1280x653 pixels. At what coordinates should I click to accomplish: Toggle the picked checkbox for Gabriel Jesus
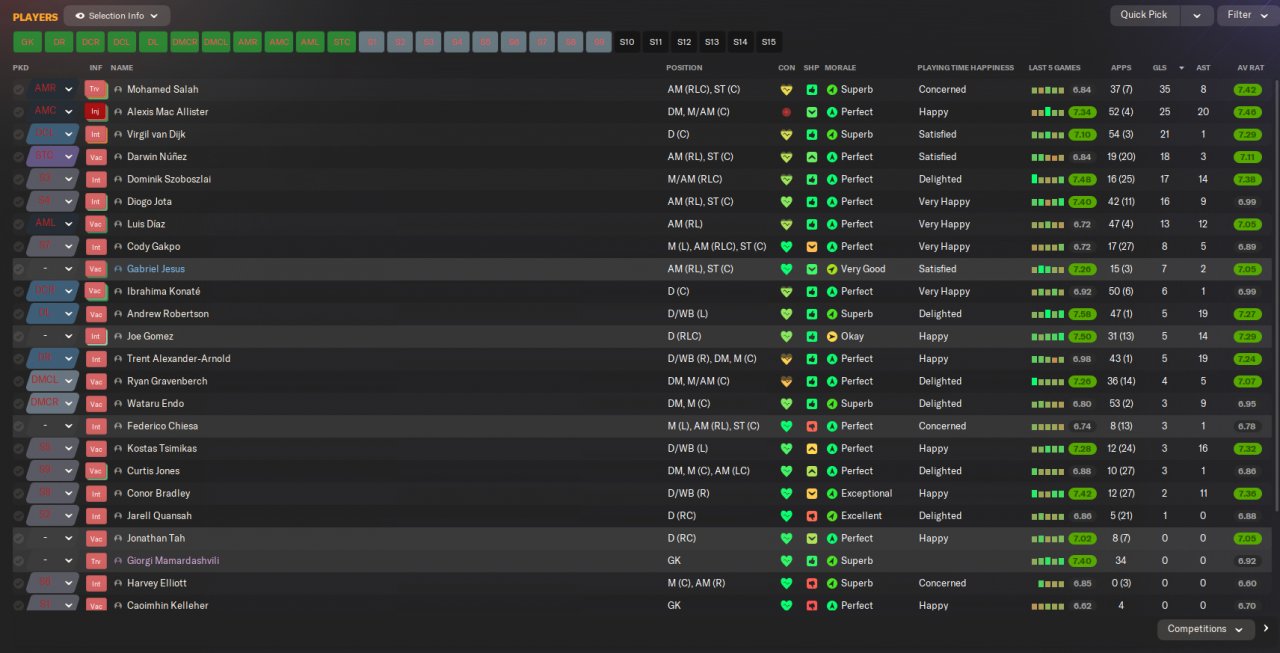(x=18, y=269)
